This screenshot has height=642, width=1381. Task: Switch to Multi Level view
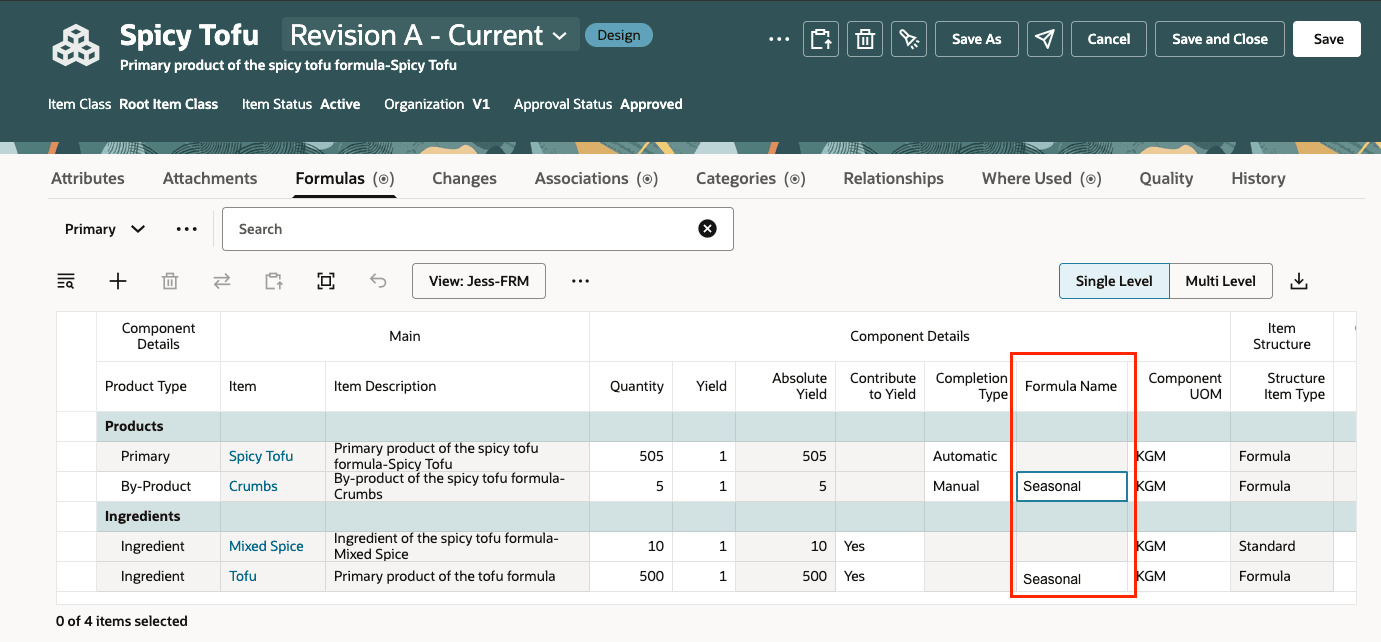[1220, 281]
